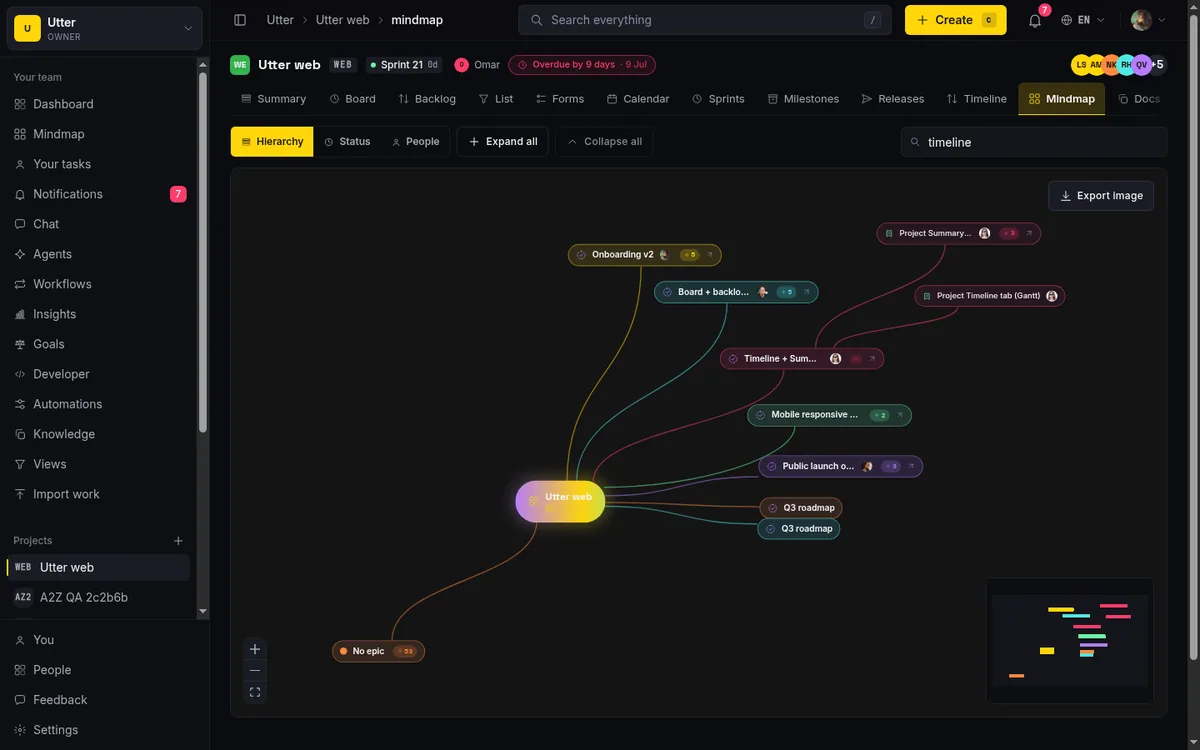Go to Utter in the breadcrumb
1200x750 pixels.
[280, 20]
